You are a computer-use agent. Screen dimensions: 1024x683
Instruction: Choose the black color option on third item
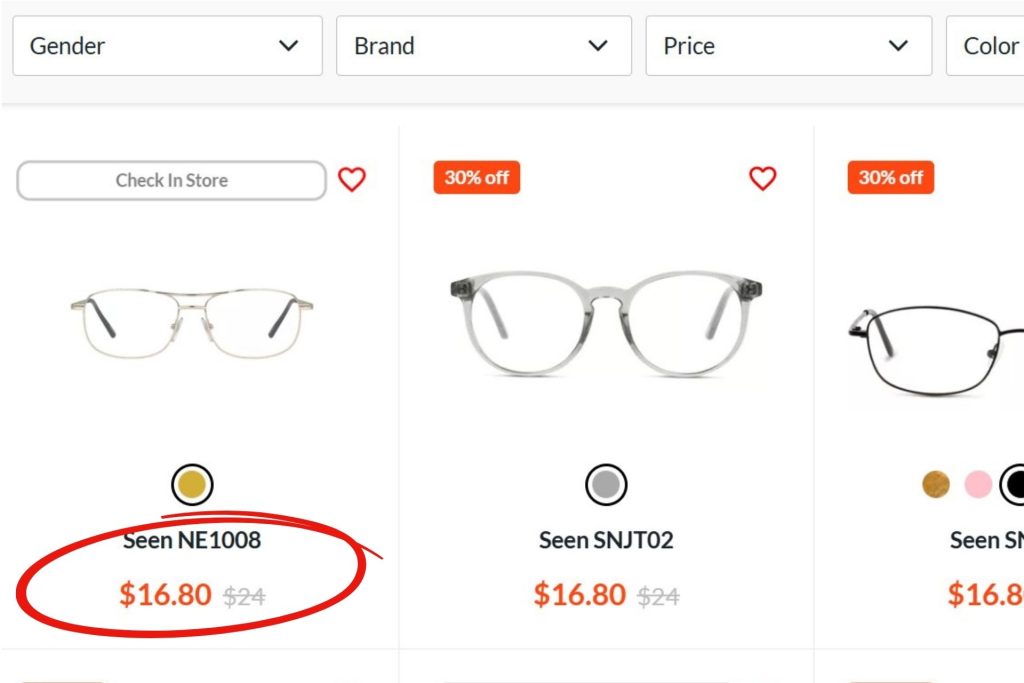coord(1012,482)
